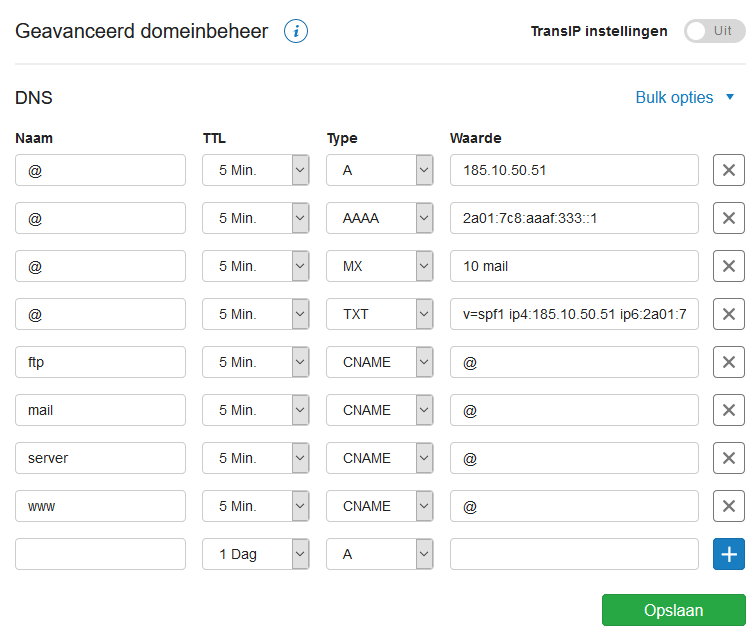
Task: Click the info icon beside Geavanceerd domeinbeheer
Action: coord(296,31)
